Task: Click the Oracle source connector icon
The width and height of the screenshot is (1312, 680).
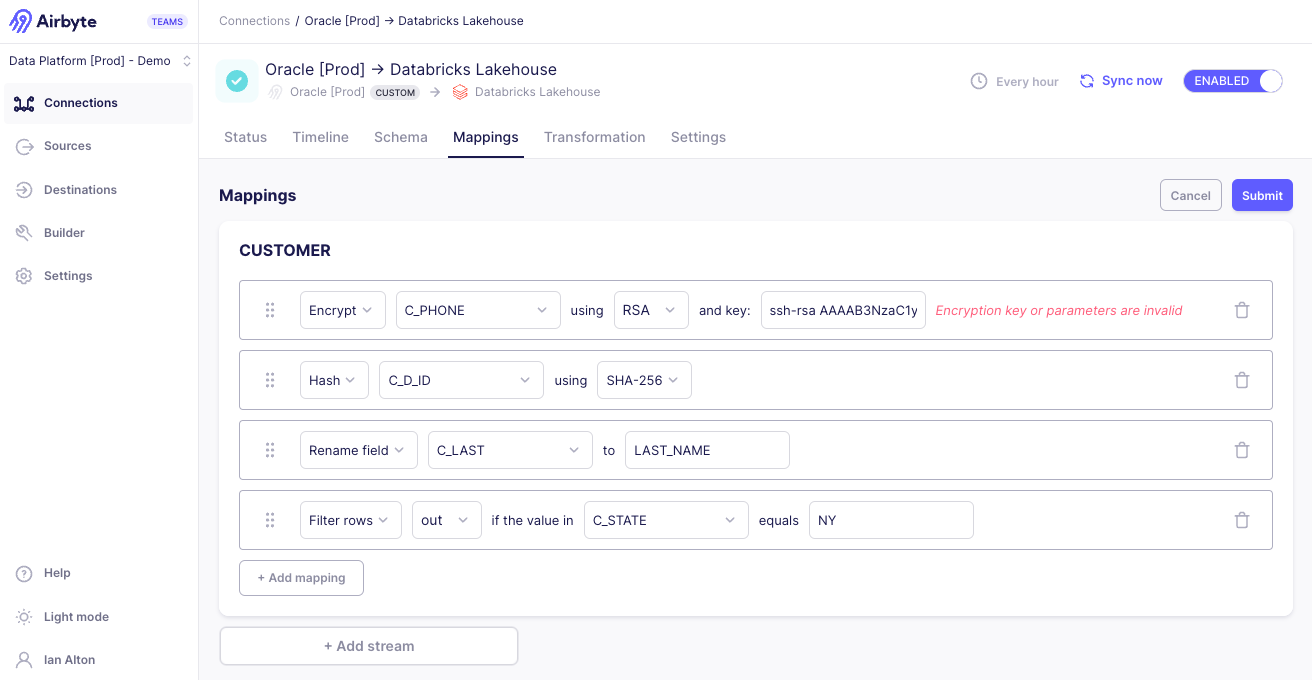Action: [276, 92]
